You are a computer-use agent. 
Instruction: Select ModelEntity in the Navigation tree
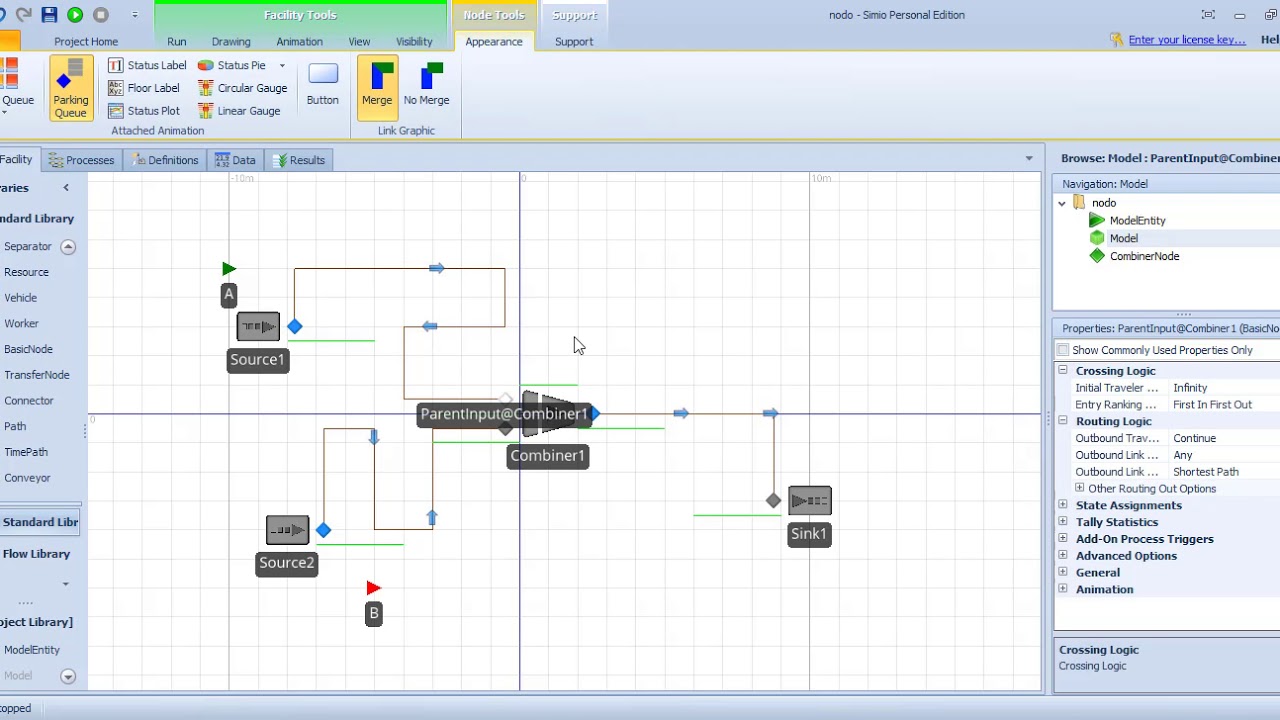pos(1137,221)
